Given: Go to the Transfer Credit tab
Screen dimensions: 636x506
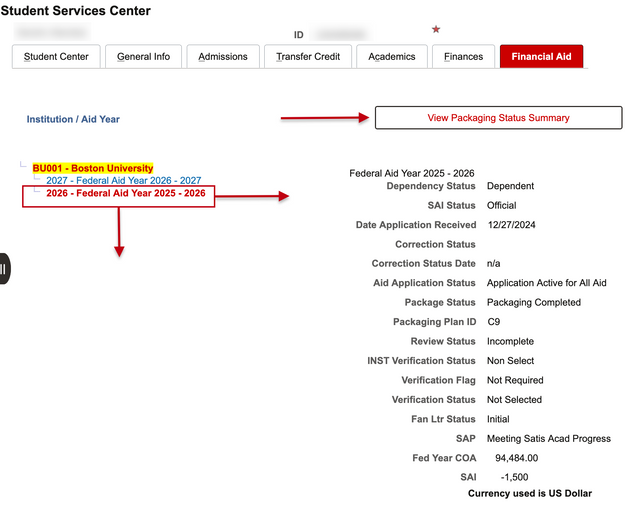Looking at the screenshot, I should (x=308, y=56).
